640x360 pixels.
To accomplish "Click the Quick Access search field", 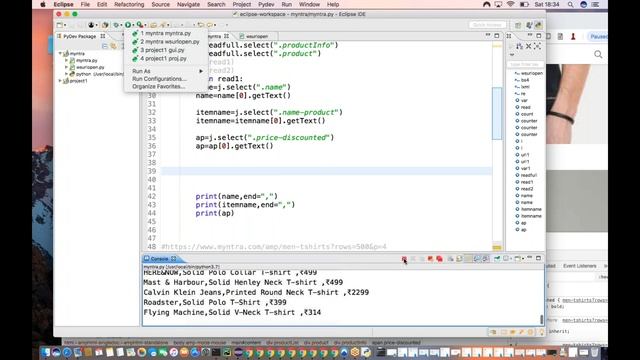I will pyautogui.click(x=487, y=25).
